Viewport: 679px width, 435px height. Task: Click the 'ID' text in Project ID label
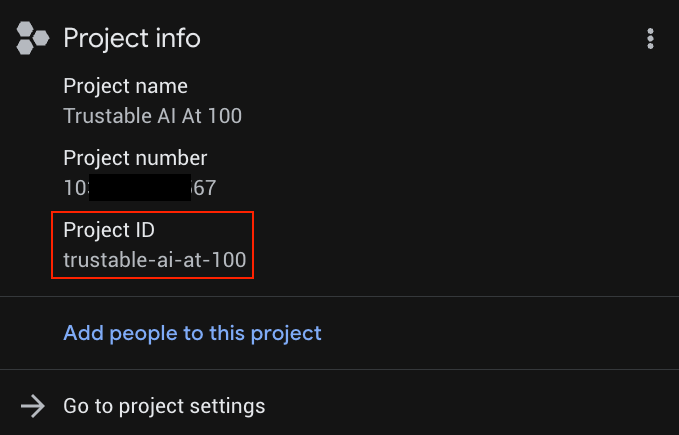[x=144, y=230]
